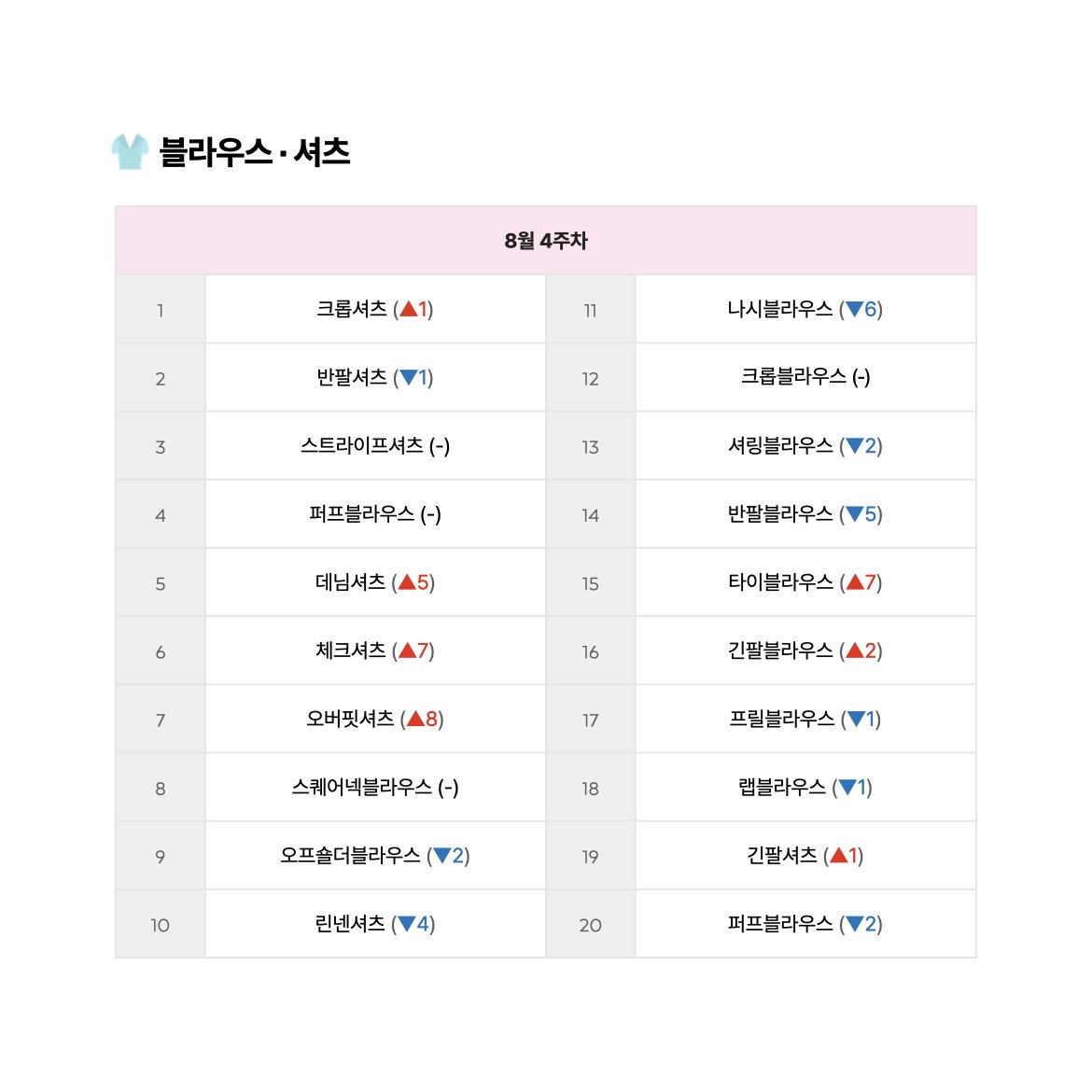
Task: Click the red up arrow next to 긴팔셔츠
Action: 839,855
